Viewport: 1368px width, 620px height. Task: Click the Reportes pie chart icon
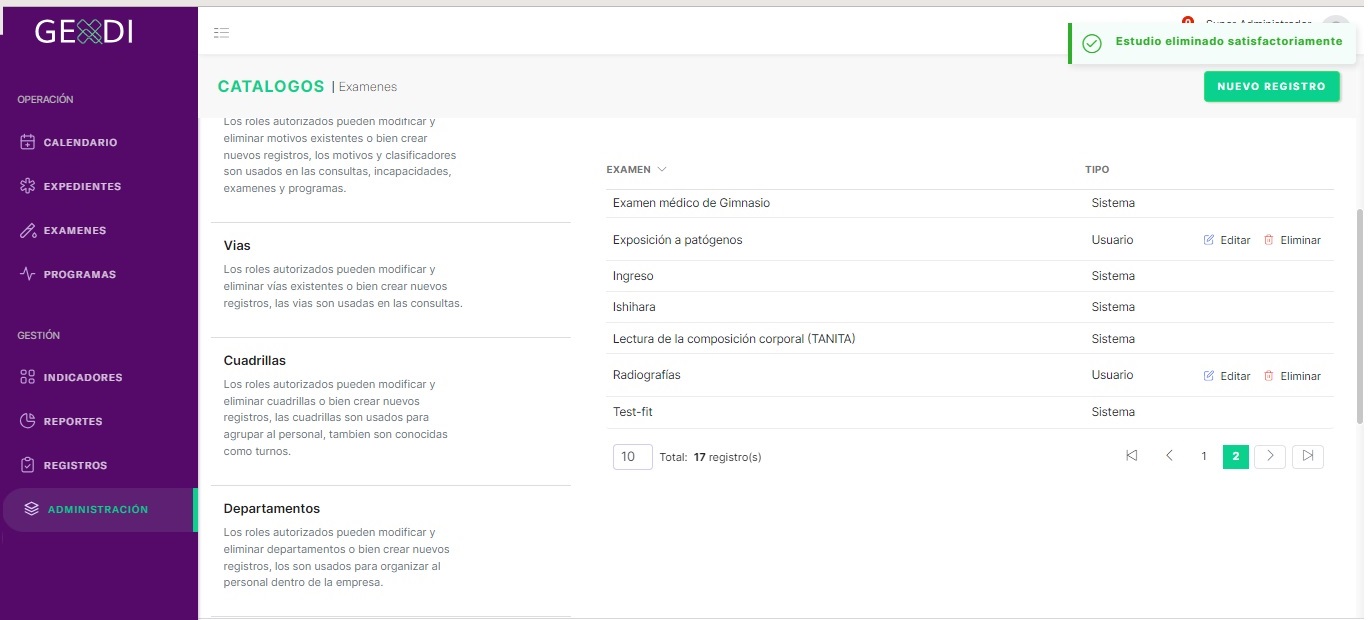[x=28, y=421]
